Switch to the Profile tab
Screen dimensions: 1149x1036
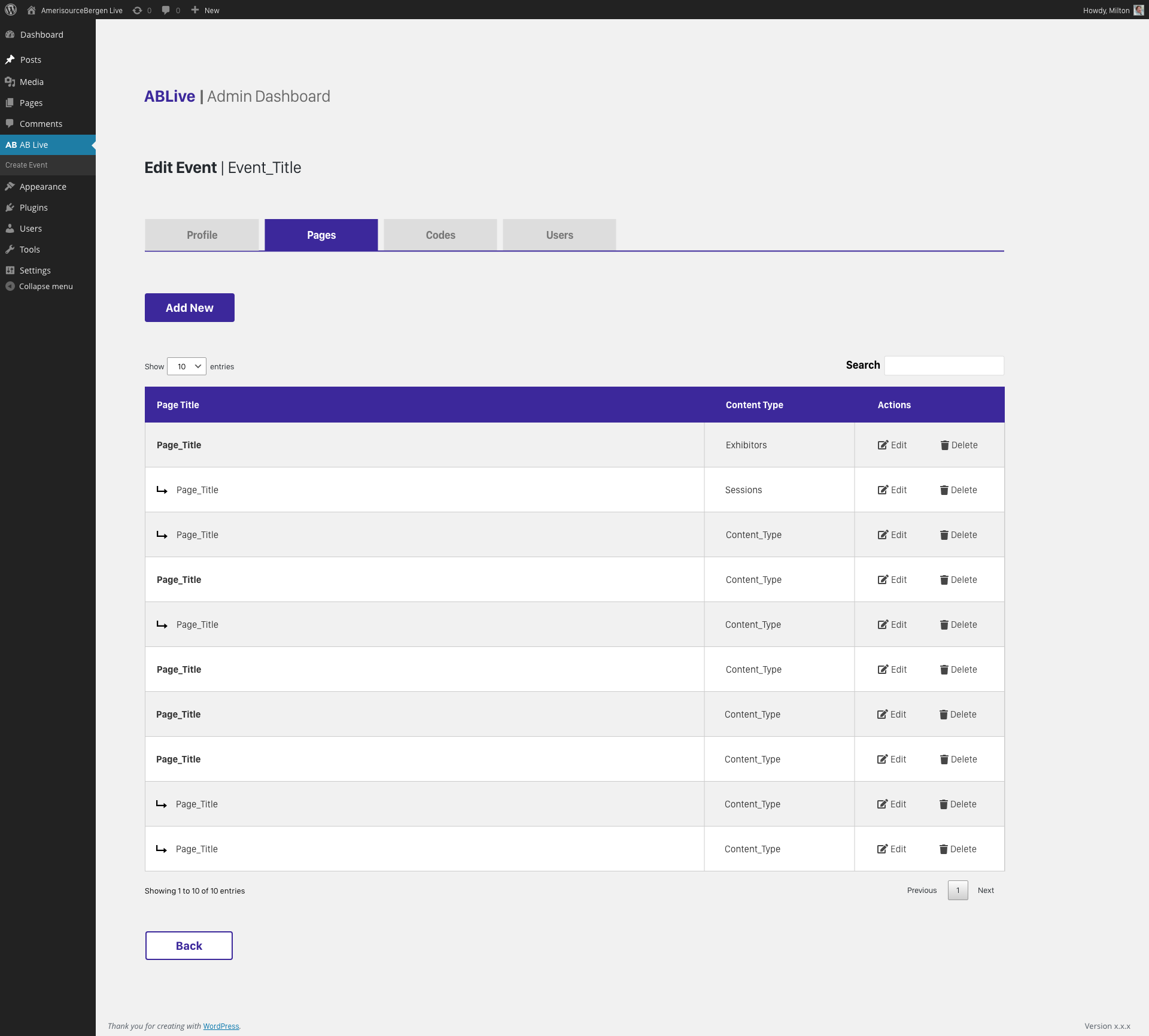click(x=202, y=235)
